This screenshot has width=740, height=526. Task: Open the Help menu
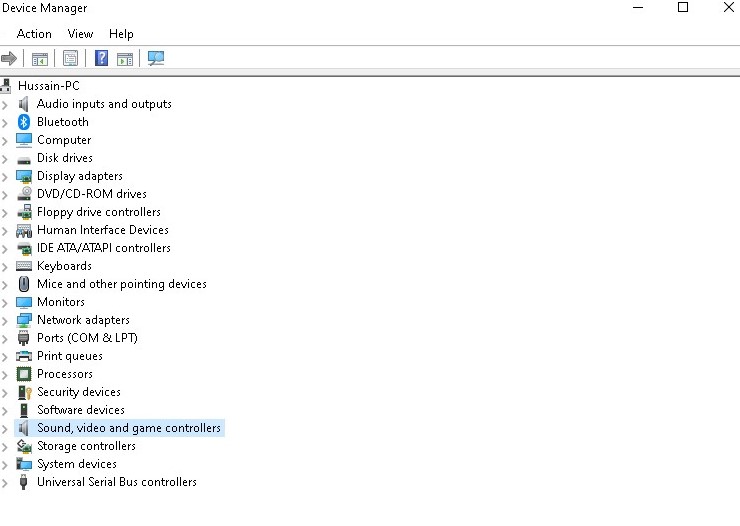(121, 34)
